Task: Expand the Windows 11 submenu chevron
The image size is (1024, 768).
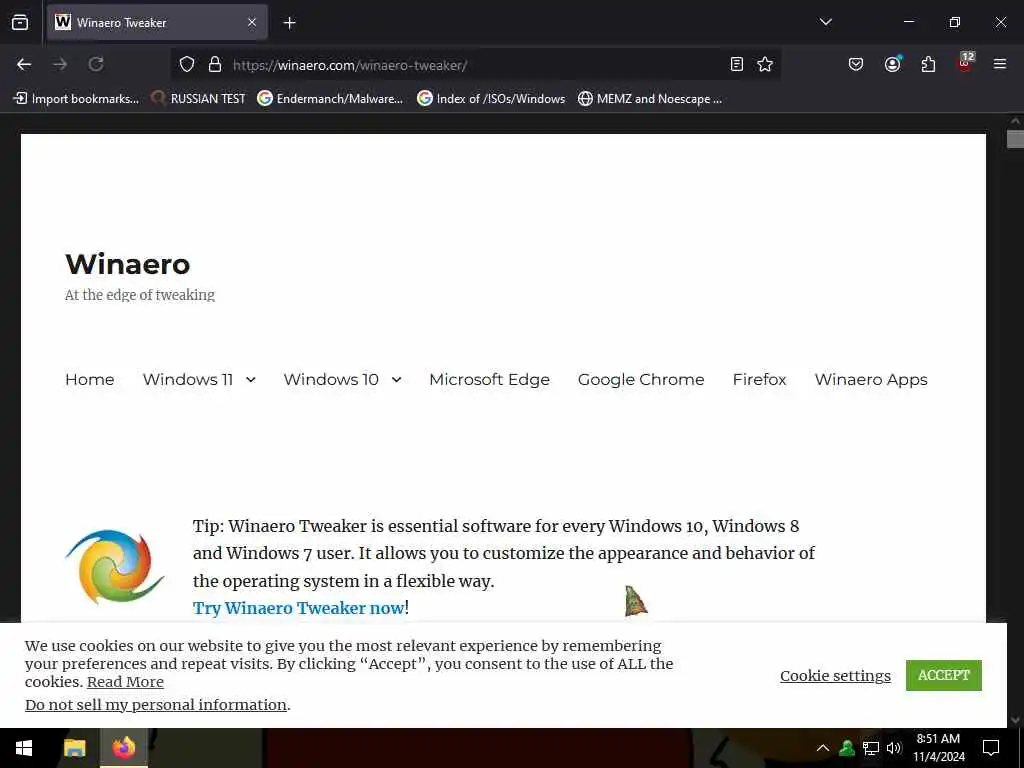Action: pos(251,379)
